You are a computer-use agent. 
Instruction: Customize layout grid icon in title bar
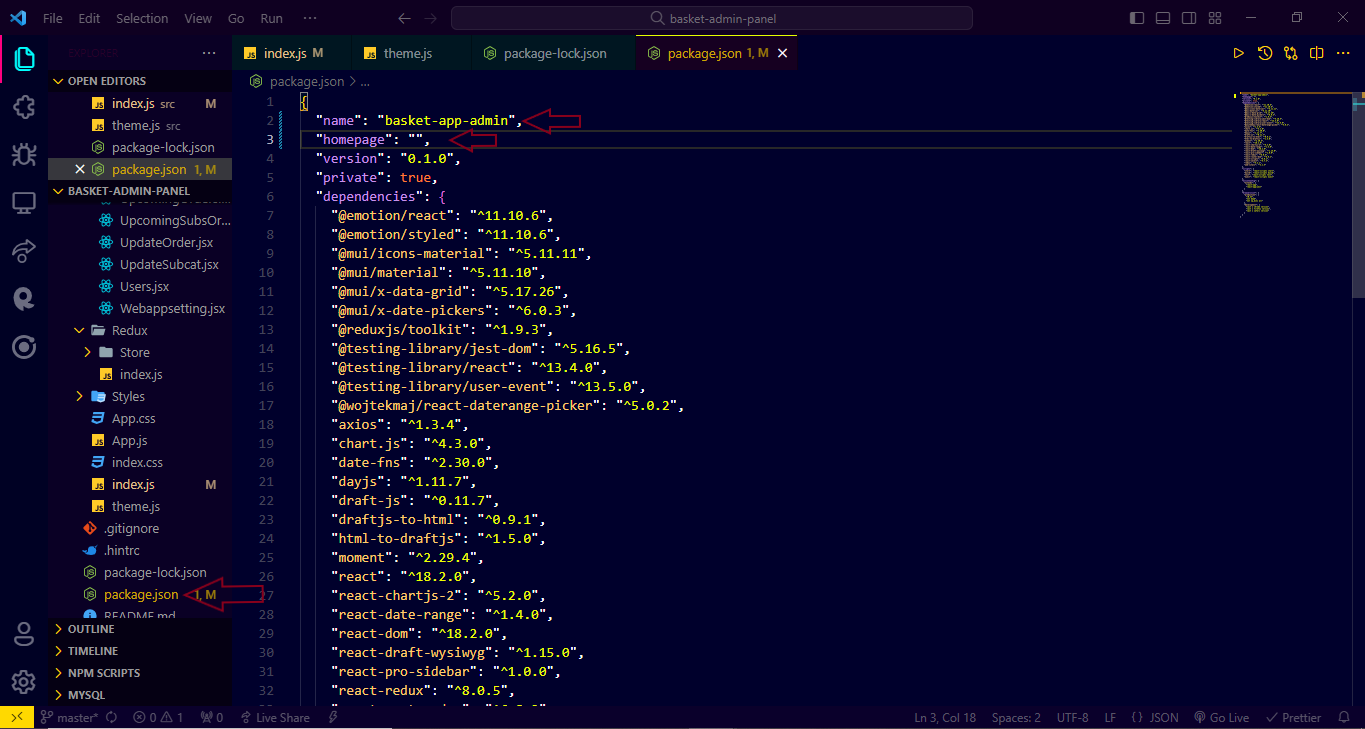pos(1215,18)
